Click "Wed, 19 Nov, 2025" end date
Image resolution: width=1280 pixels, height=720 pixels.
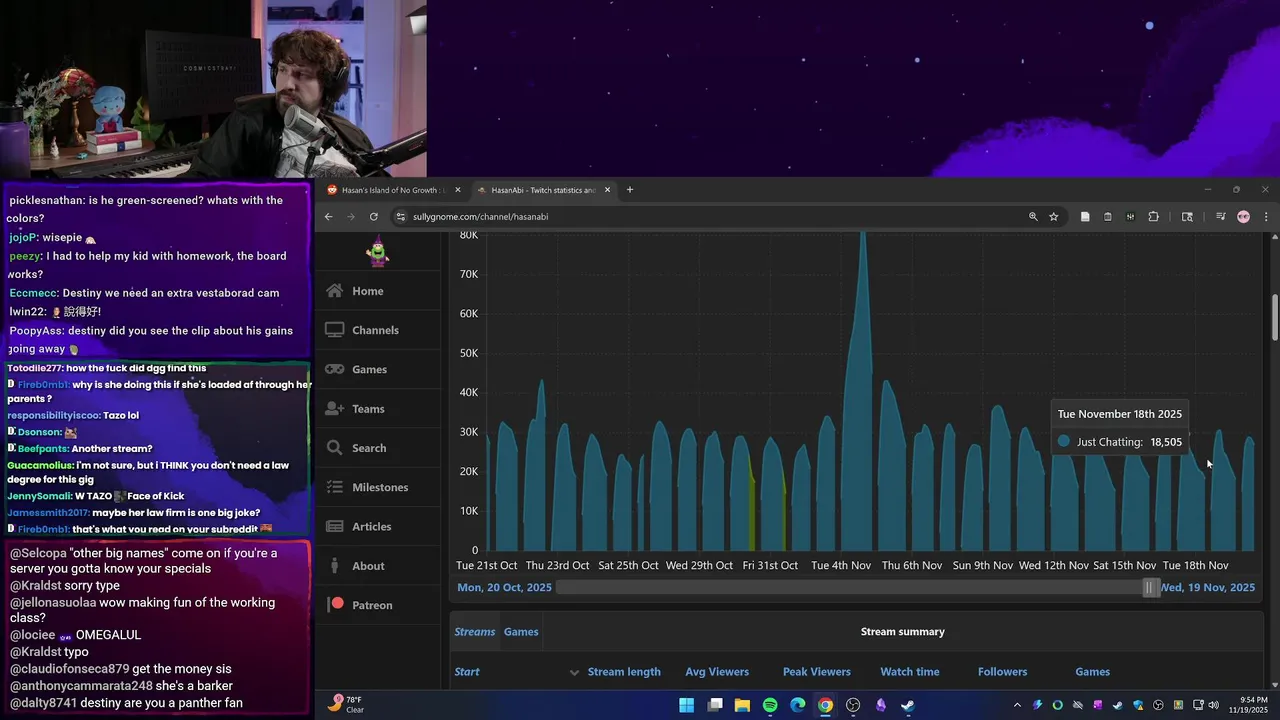tap(1207, 588)
